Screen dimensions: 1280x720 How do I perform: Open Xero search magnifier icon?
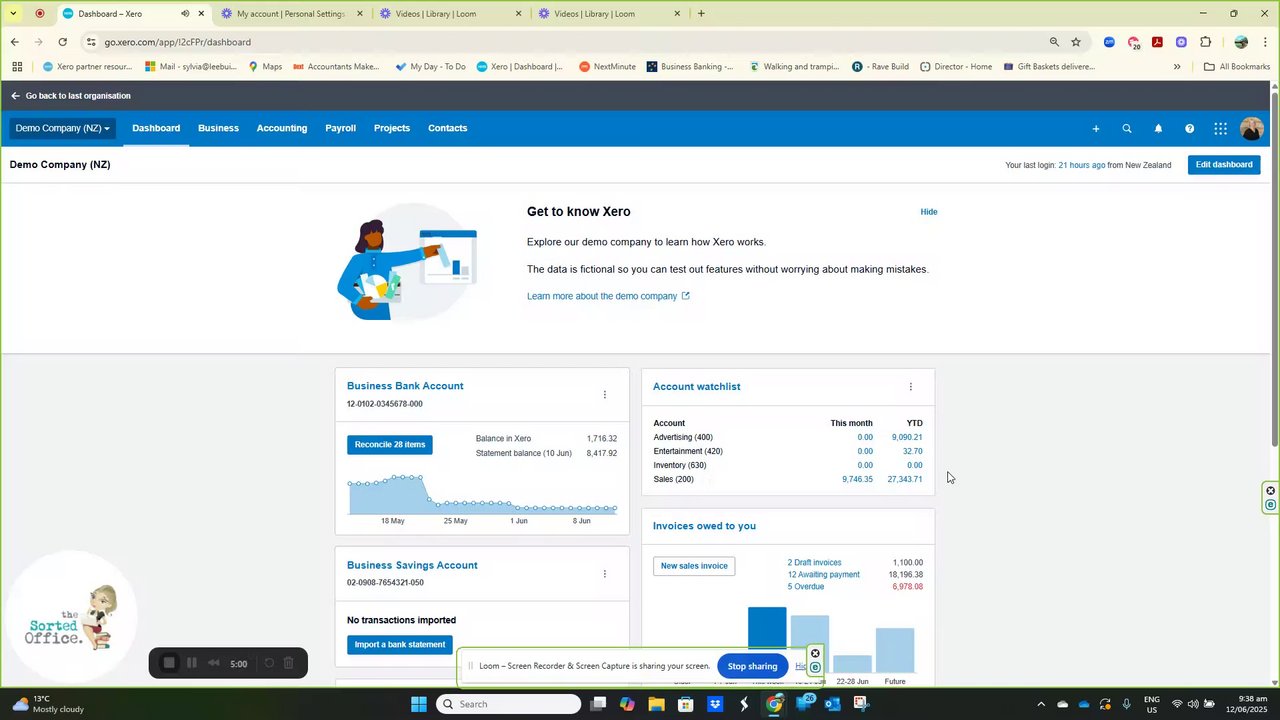[1127, 128]
